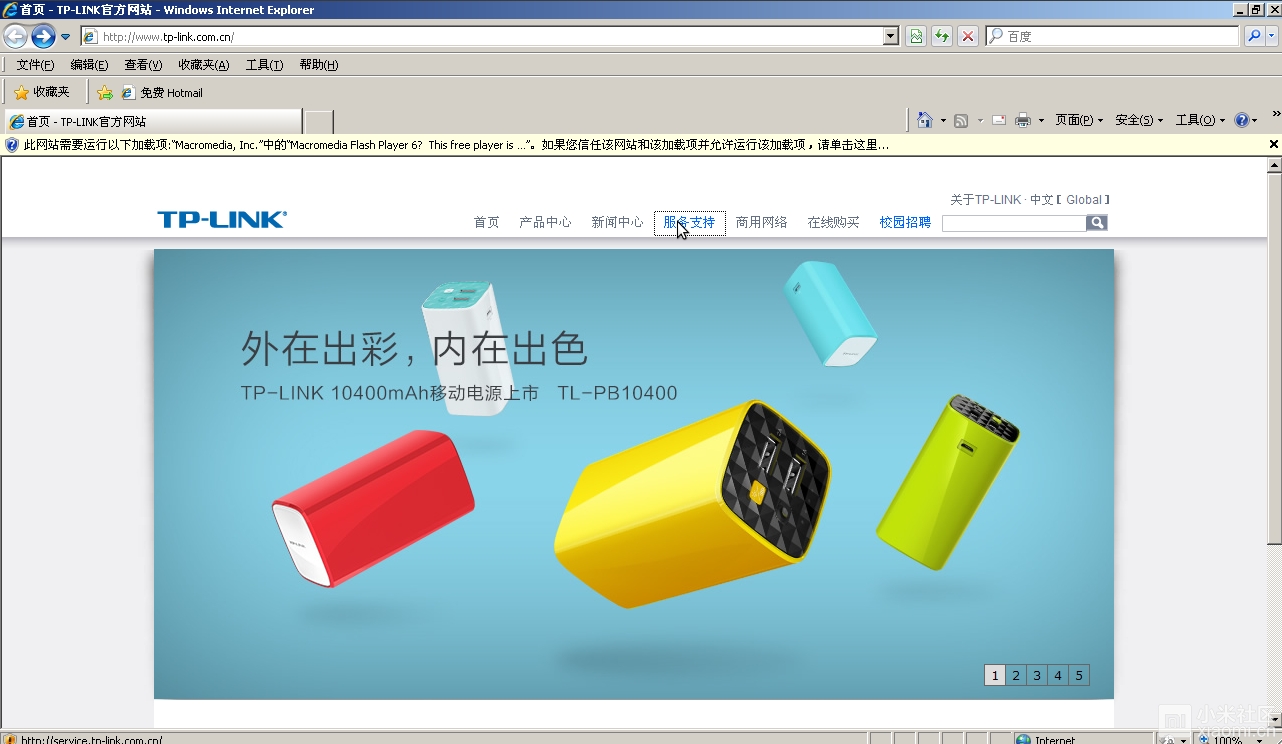1282x744 pixels.
Task: Close the yellow information bar
Action: [1273, 144]
